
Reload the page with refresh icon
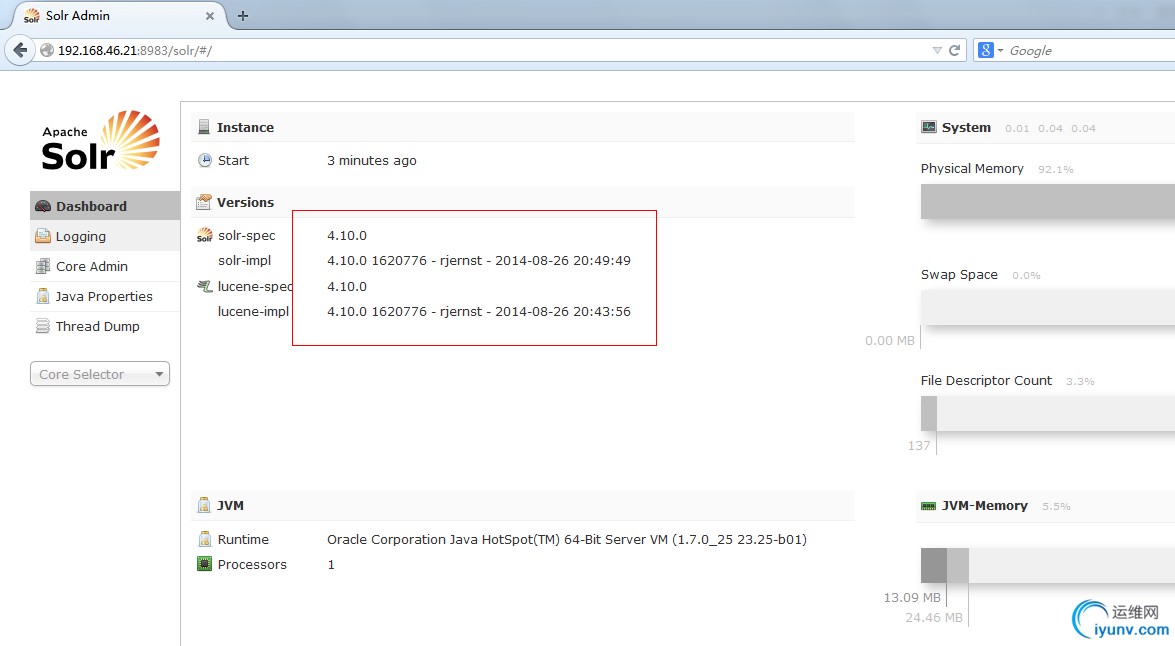click(x=954, y=50)
